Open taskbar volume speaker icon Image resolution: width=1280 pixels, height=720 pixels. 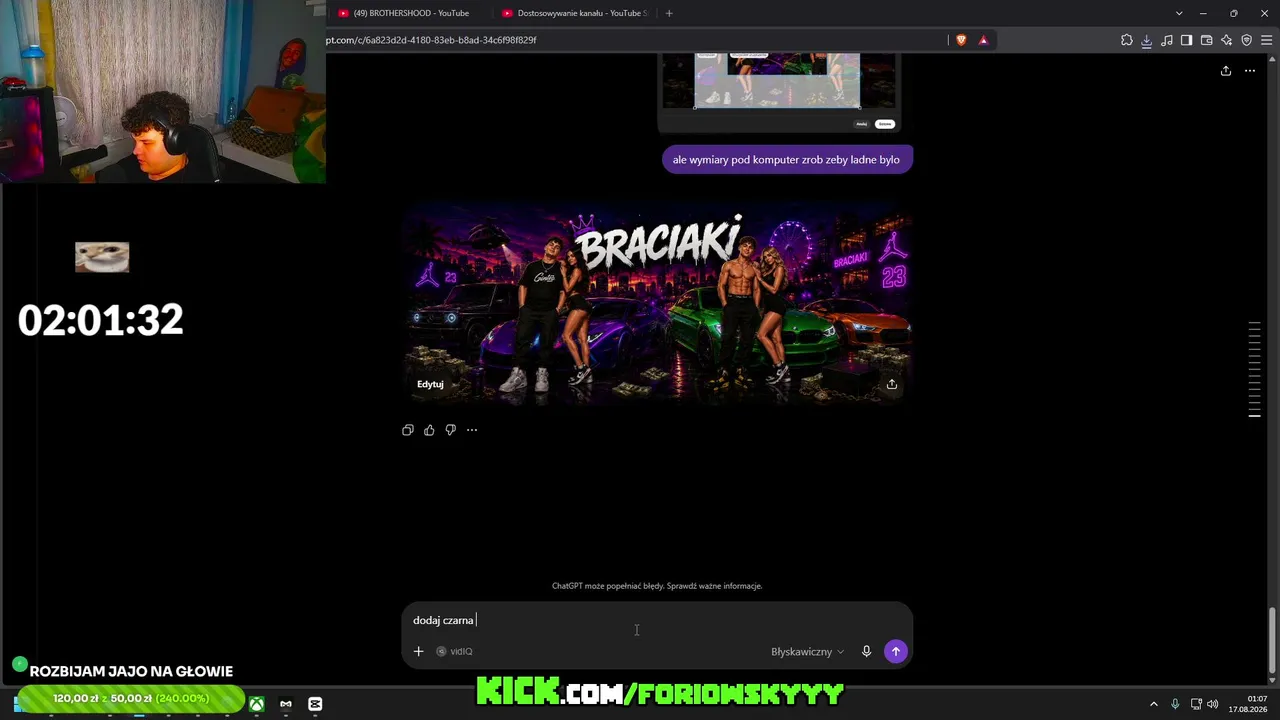pyautogui.click(x=1213, y=704)
